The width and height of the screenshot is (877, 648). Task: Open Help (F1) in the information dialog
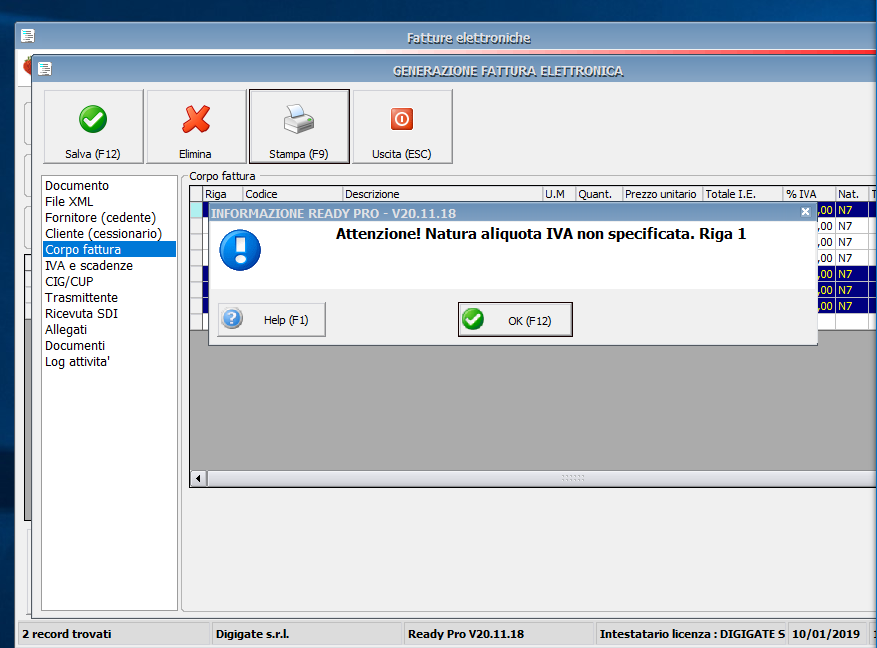271,320
